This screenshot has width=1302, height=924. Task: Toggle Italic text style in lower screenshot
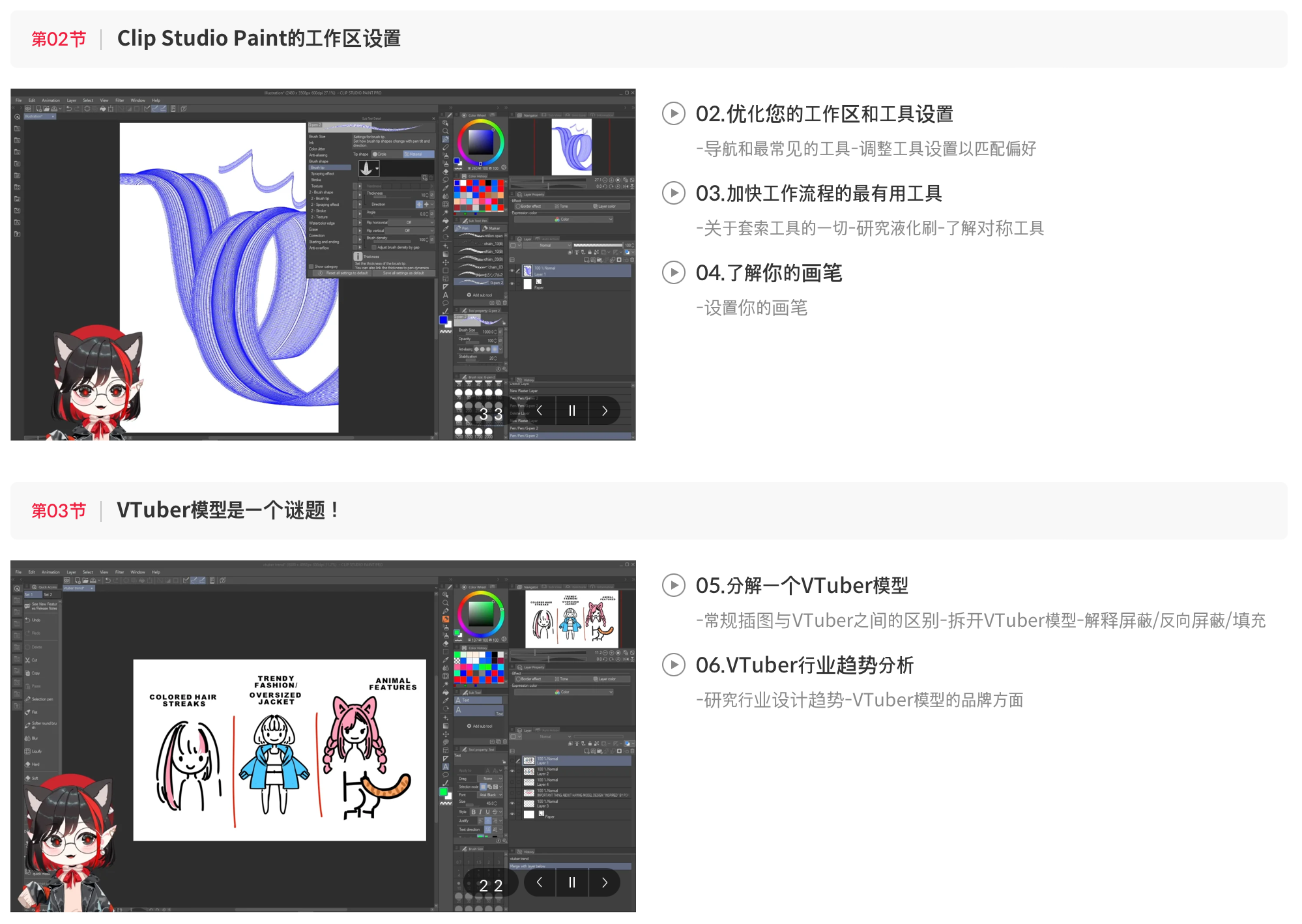tap(480, 812)
